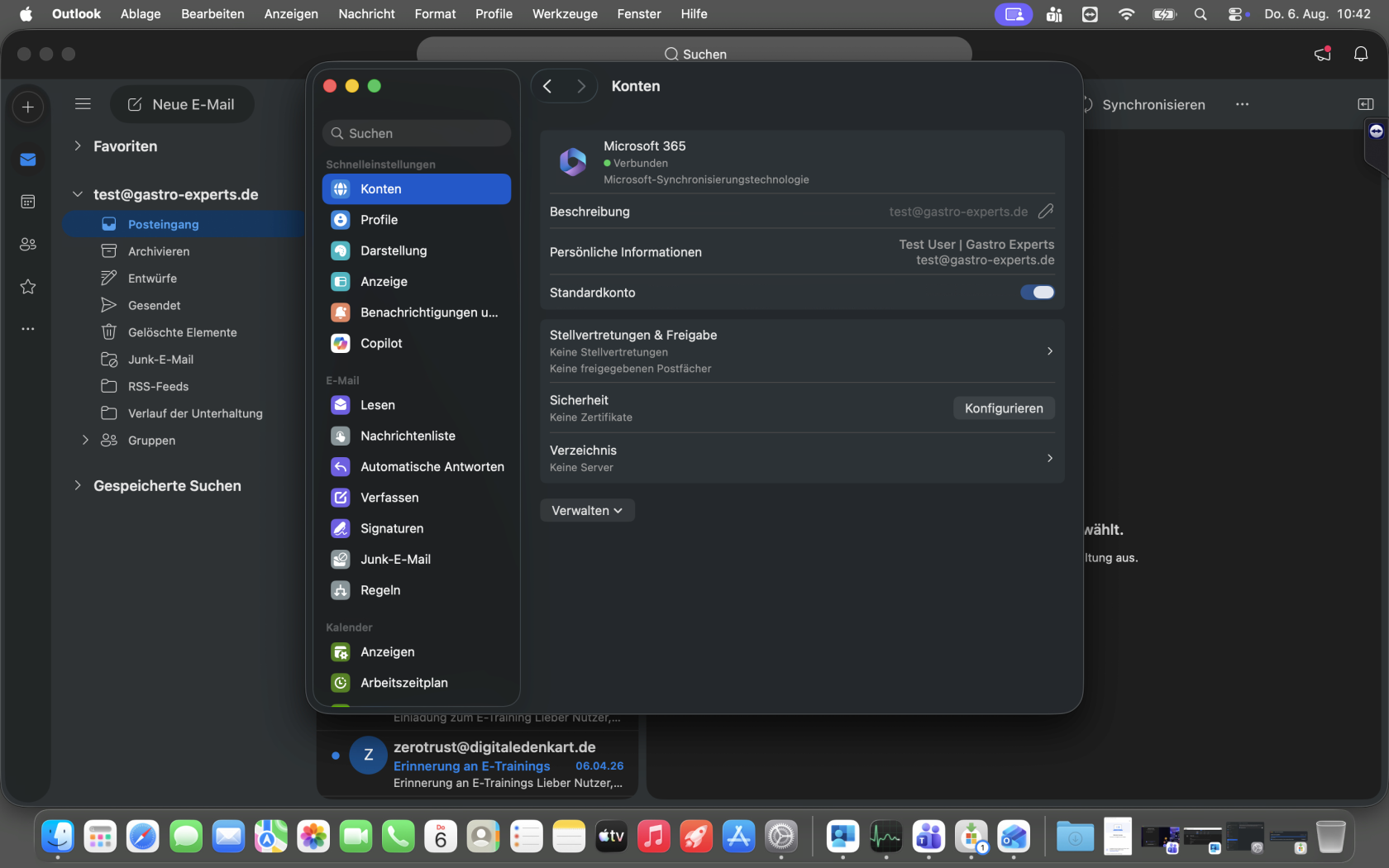Open the Arbeitszeitplan settings icon
Image resolution: width=1389 pixels, height=868 pixels.
point(341,683)
